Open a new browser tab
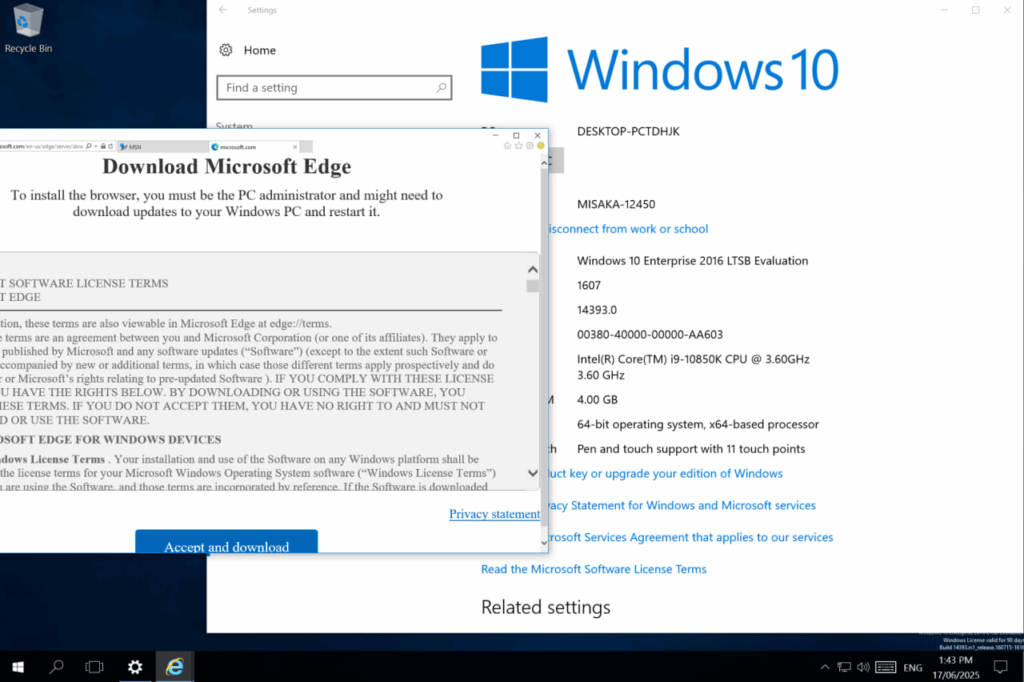1024x682 pixels. pyautogui.click(x=306, y=147)
